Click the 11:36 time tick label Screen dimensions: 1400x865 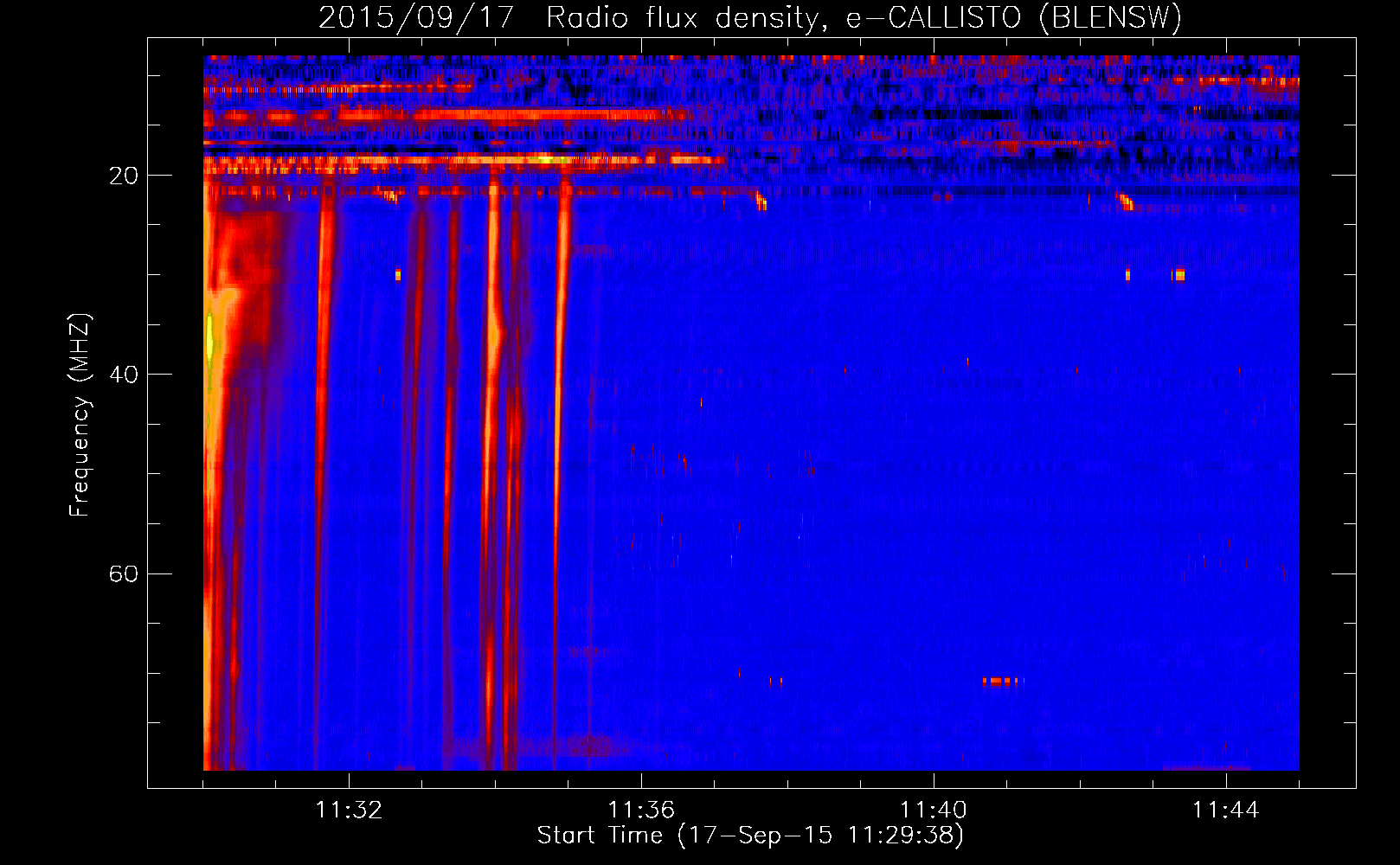[641, 811]
